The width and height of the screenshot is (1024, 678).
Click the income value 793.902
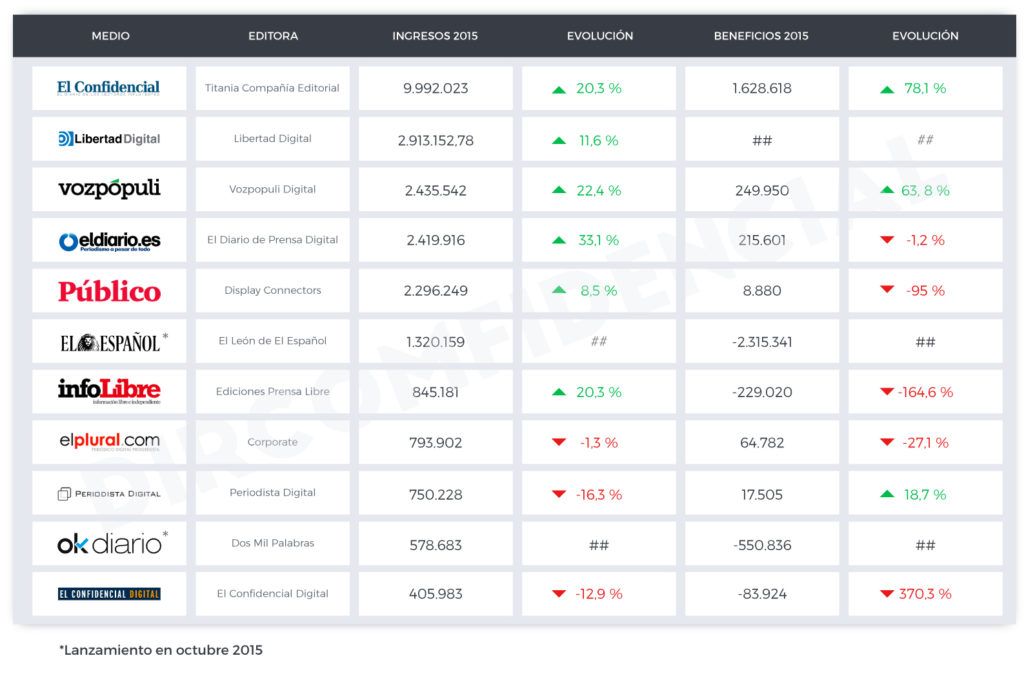tap(436, 443)
